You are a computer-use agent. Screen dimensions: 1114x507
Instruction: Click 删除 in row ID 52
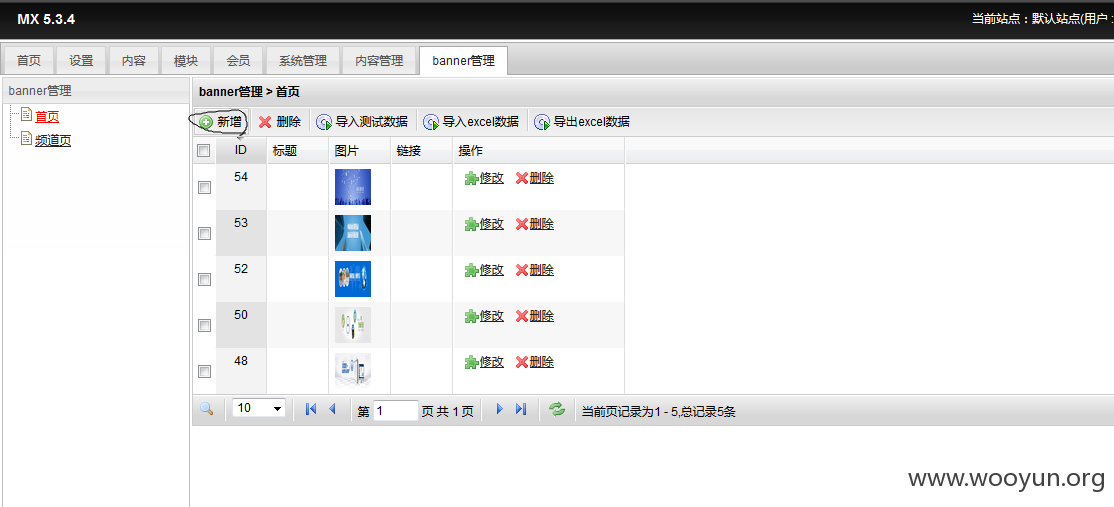(x=534, y=271)
